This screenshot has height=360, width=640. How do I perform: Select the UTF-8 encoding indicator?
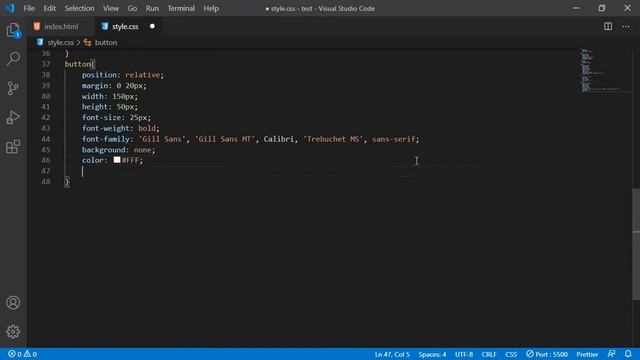pyautogui.click(x=464, y=354)
